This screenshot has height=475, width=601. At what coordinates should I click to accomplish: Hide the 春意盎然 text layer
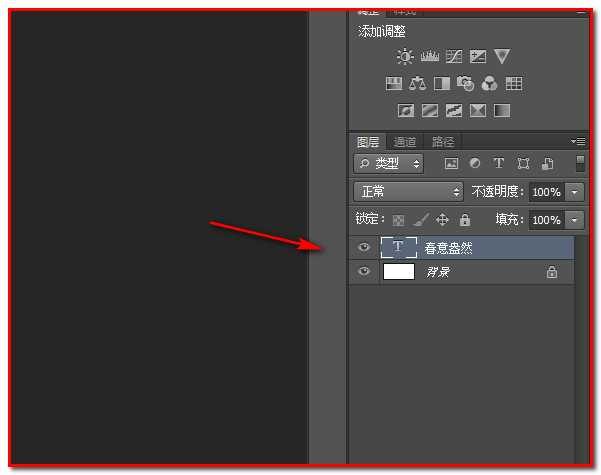[364, 247]
